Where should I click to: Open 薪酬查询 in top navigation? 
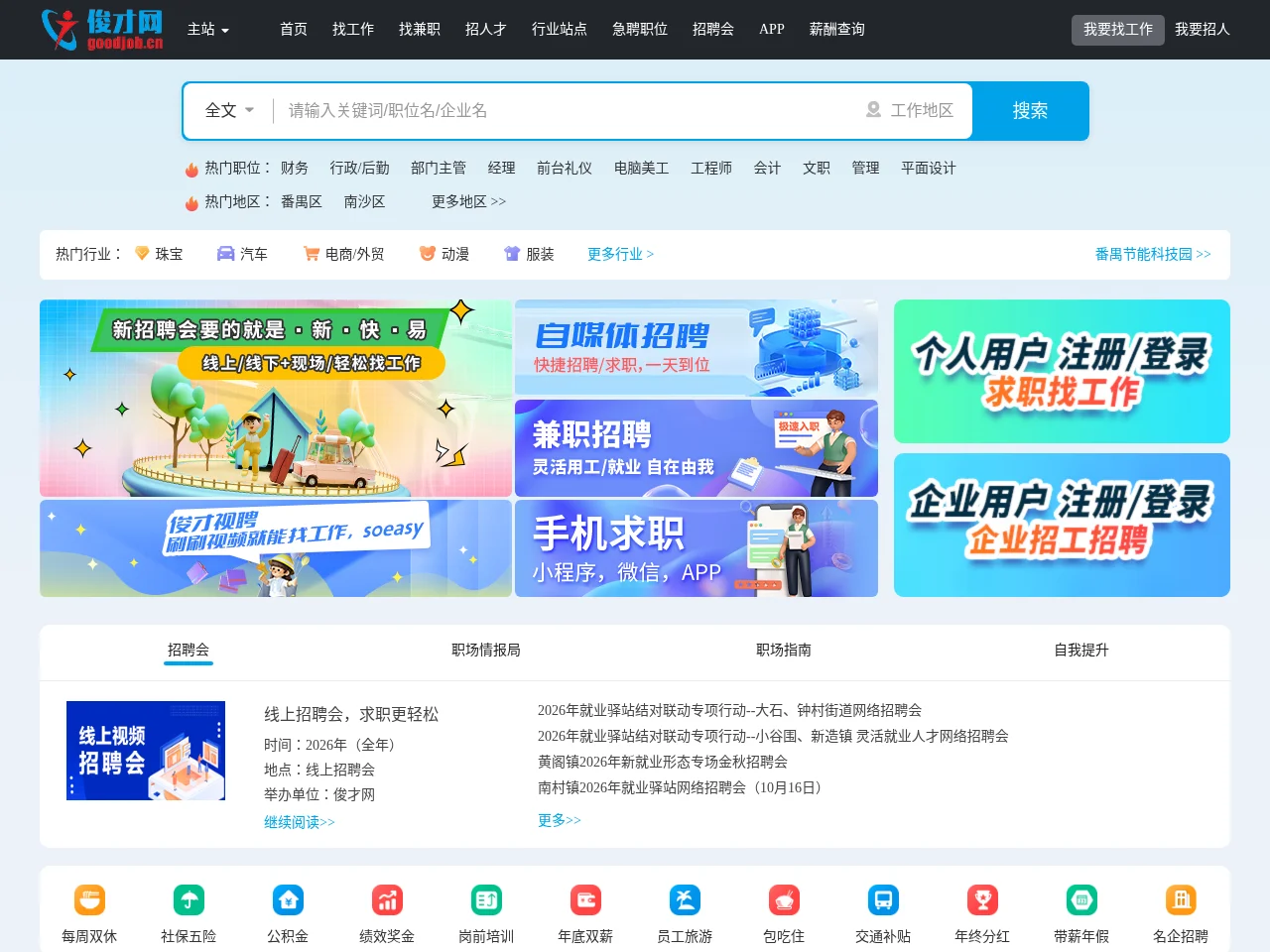point(837,30)
